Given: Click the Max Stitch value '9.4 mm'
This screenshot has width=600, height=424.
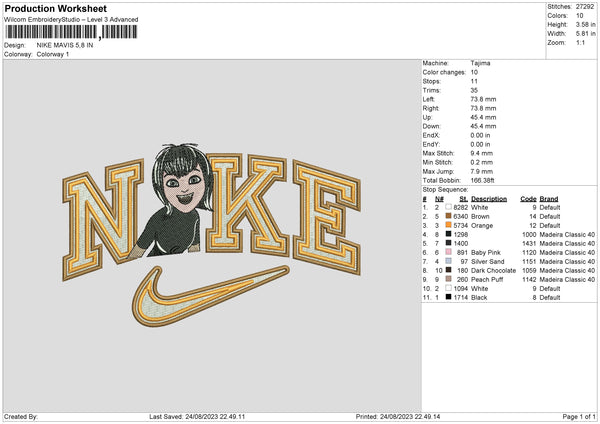Looking at the screenshot, I should (x=482, y=153).
